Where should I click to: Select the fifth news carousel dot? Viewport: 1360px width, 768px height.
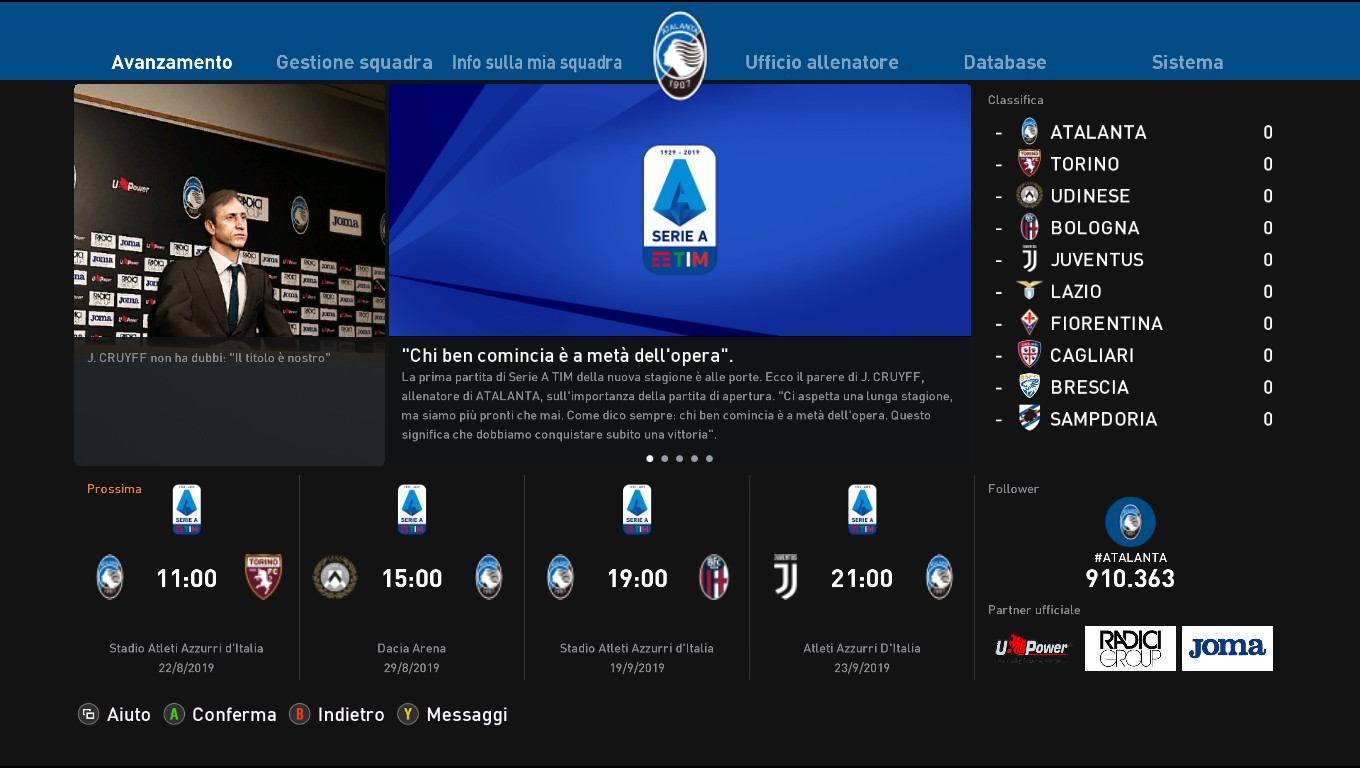710,458
